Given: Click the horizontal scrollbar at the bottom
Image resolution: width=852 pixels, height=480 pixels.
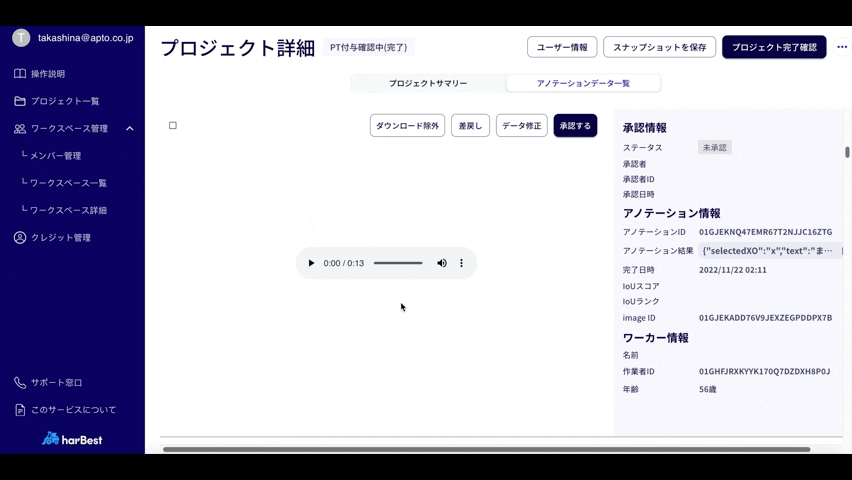Looking at the screenshot, I should (486, 450).
